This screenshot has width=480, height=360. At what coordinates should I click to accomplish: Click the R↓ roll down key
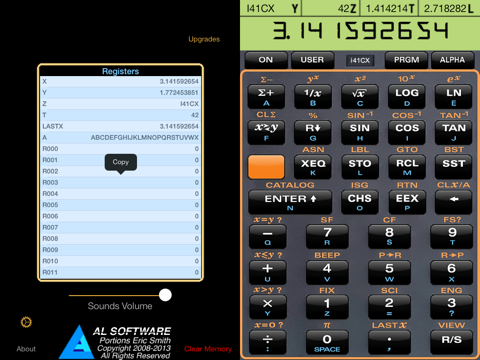pyautogui.click(x=313, y=131)
